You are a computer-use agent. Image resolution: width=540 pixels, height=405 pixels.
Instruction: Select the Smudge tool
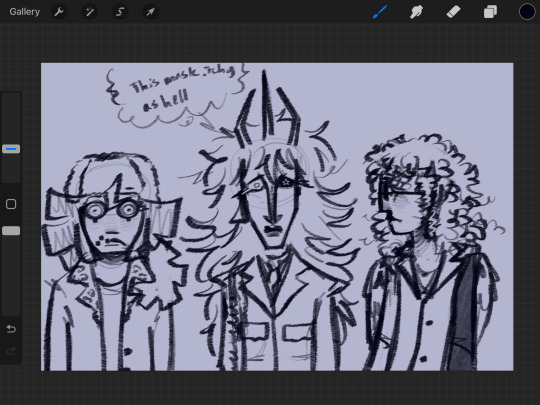(x=416, y=12)
